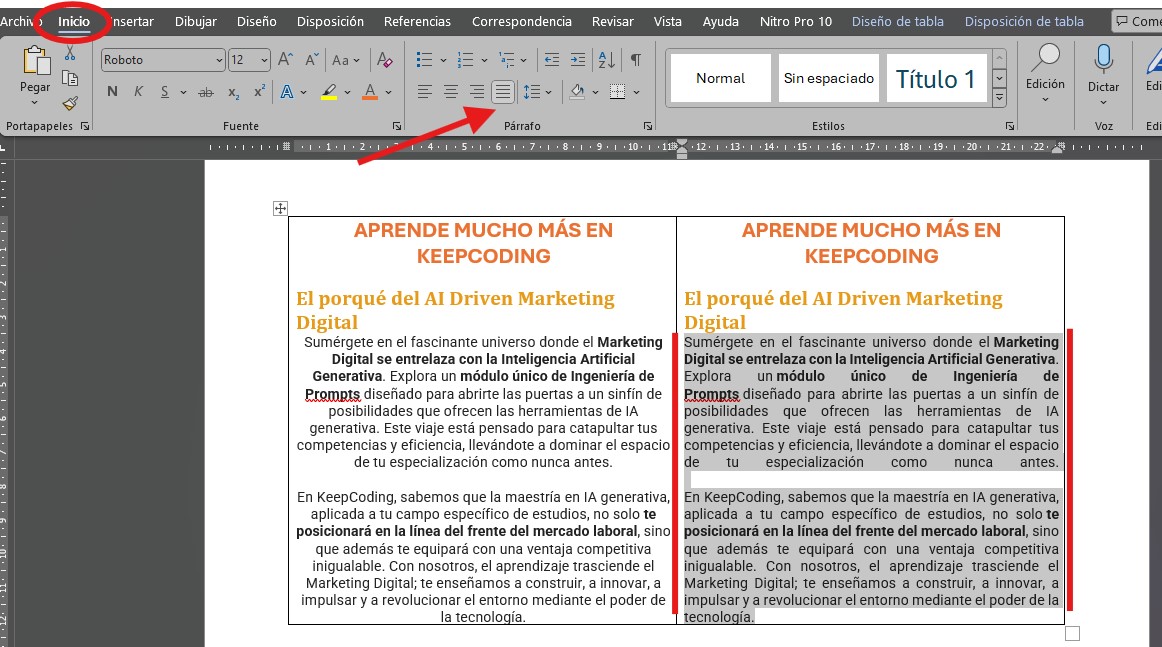Decrease paragraph indent
The width and height of the screenshot is (1162, 647).
(x=551, y=59)
